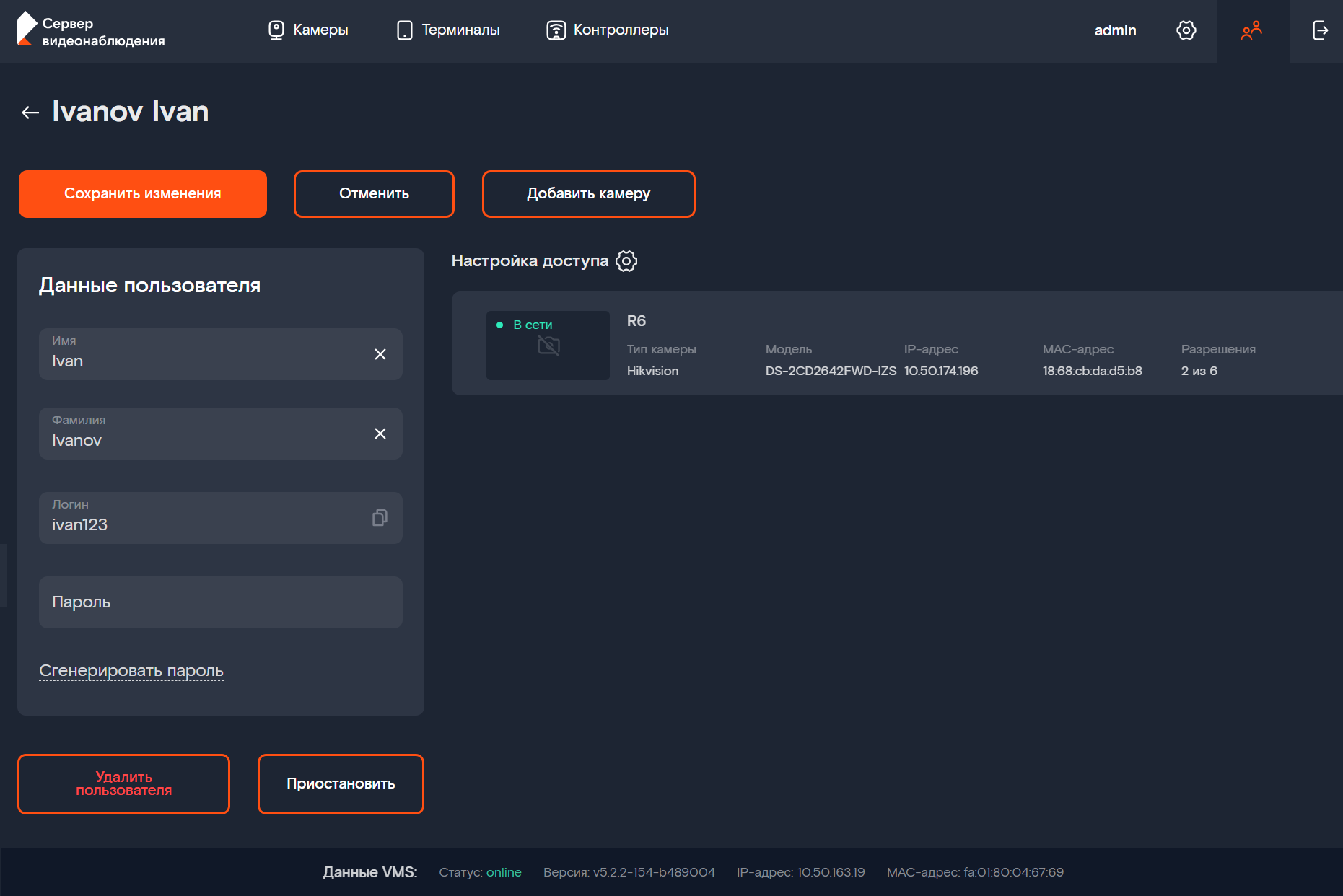Open the users management icon
Screen dimensions: 1343x896
click(x=1251, y=30)
